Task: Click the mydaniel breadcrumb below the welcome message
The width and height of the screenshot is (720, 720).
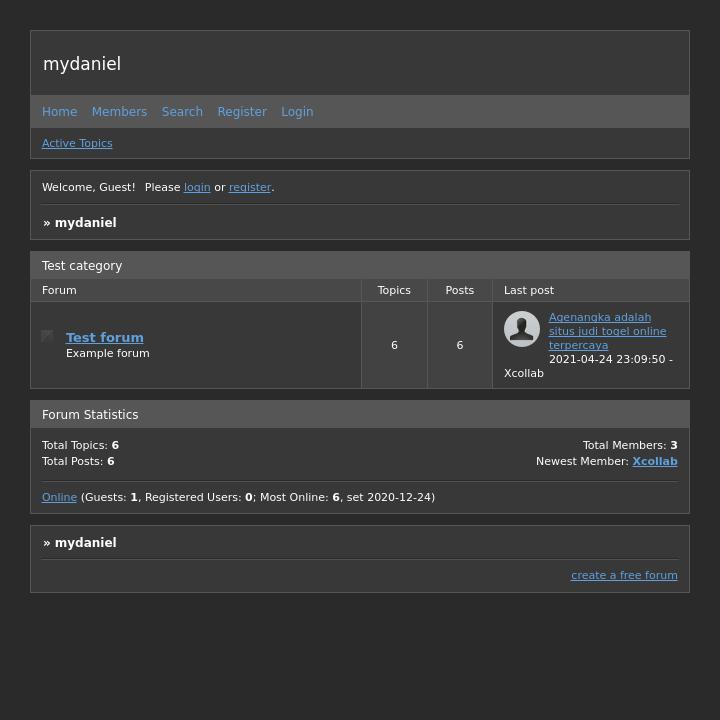Action: tap(85, 223)
